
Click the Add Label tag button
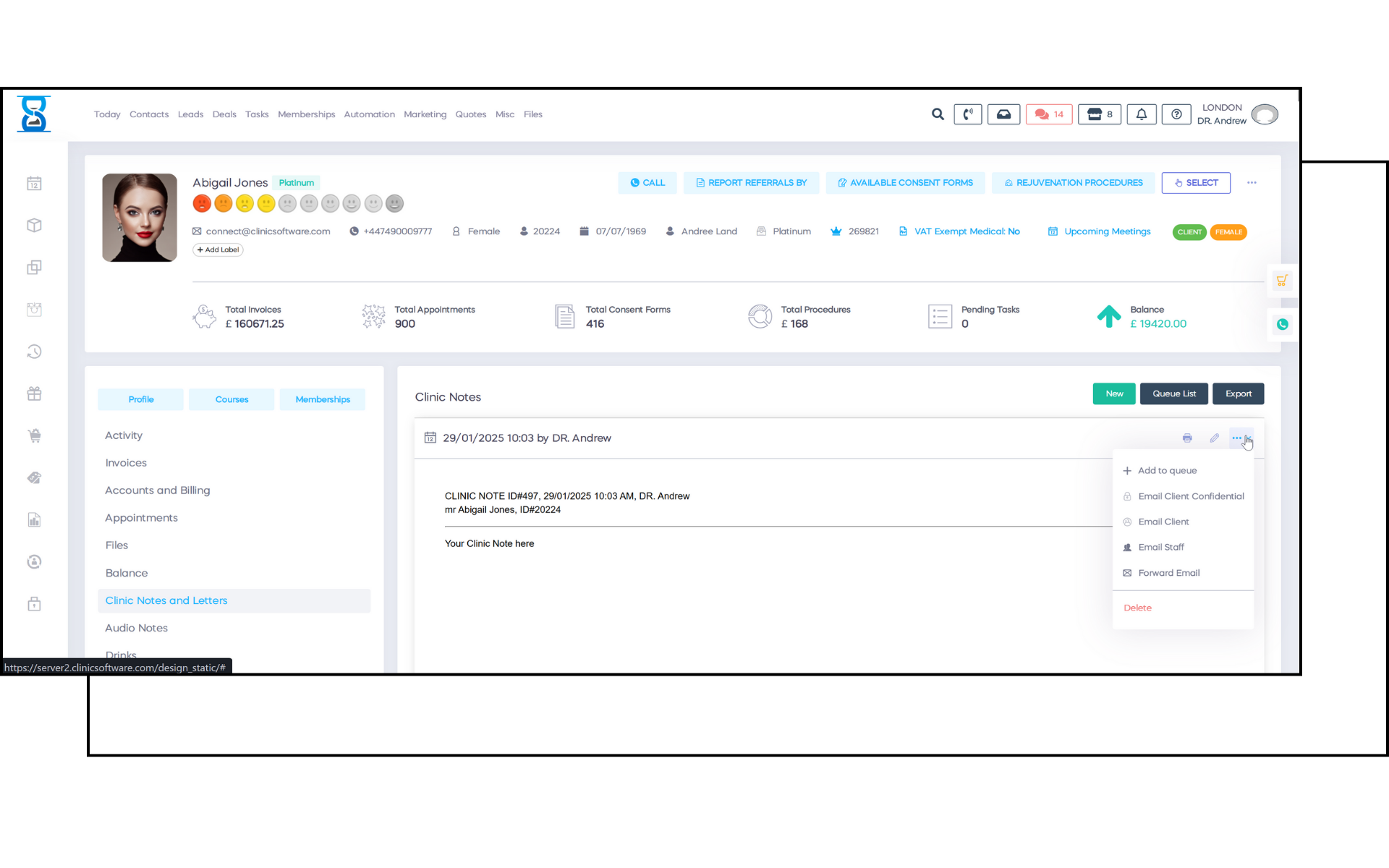click(x=218, y=250)
